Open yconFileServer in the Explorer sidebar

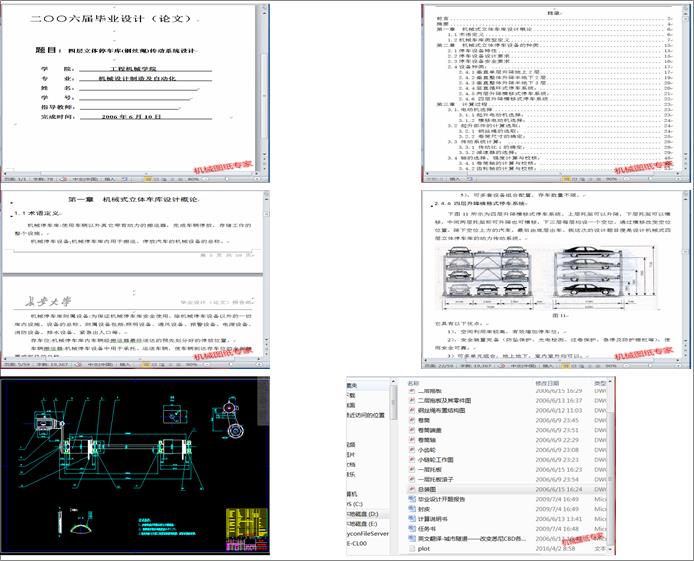click(368, 534)
